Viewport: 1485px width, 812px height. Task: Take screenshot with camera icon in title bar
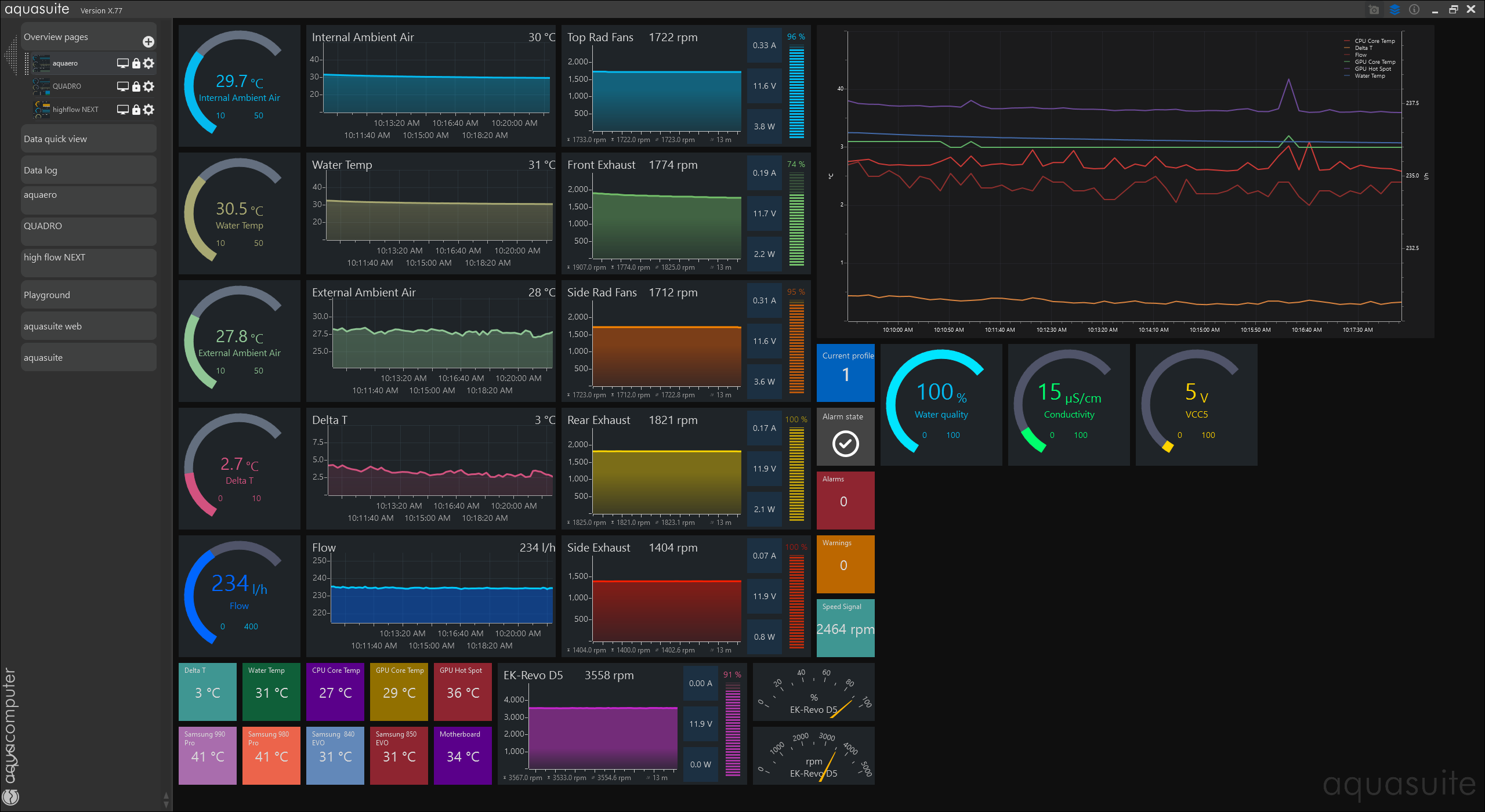click(1374, 10)
